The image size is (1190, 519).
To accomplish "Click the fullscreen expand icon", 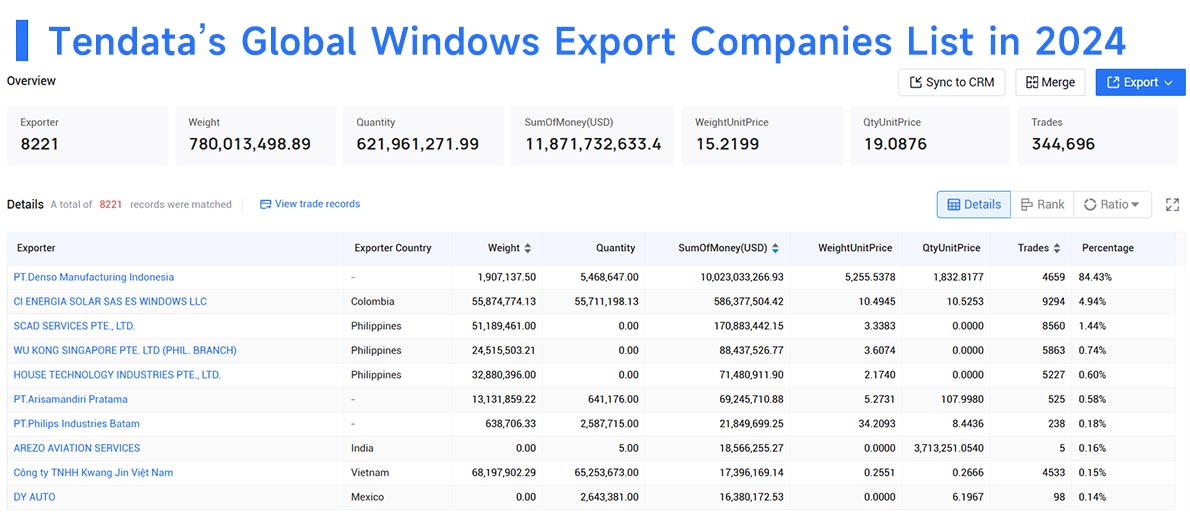I will (x=1173, y=204).
